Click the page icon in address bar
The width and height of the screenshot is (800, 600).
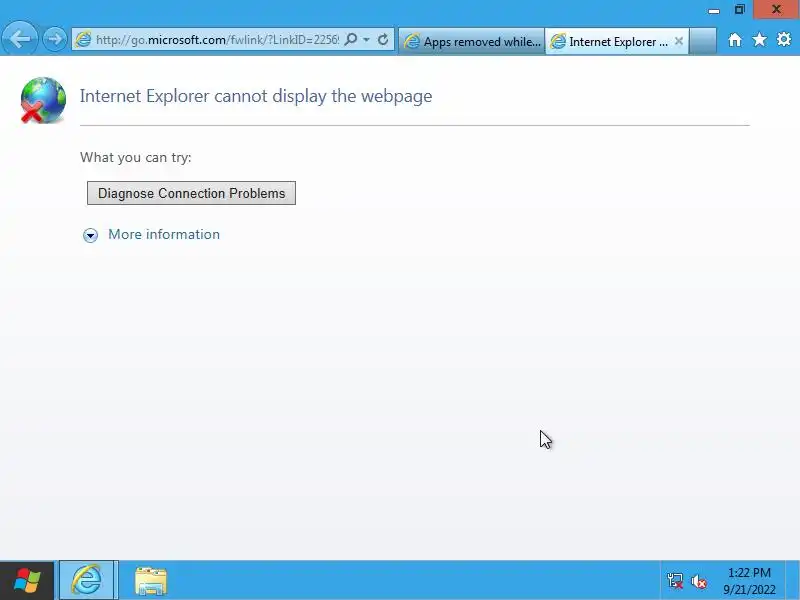coord(83,39)
